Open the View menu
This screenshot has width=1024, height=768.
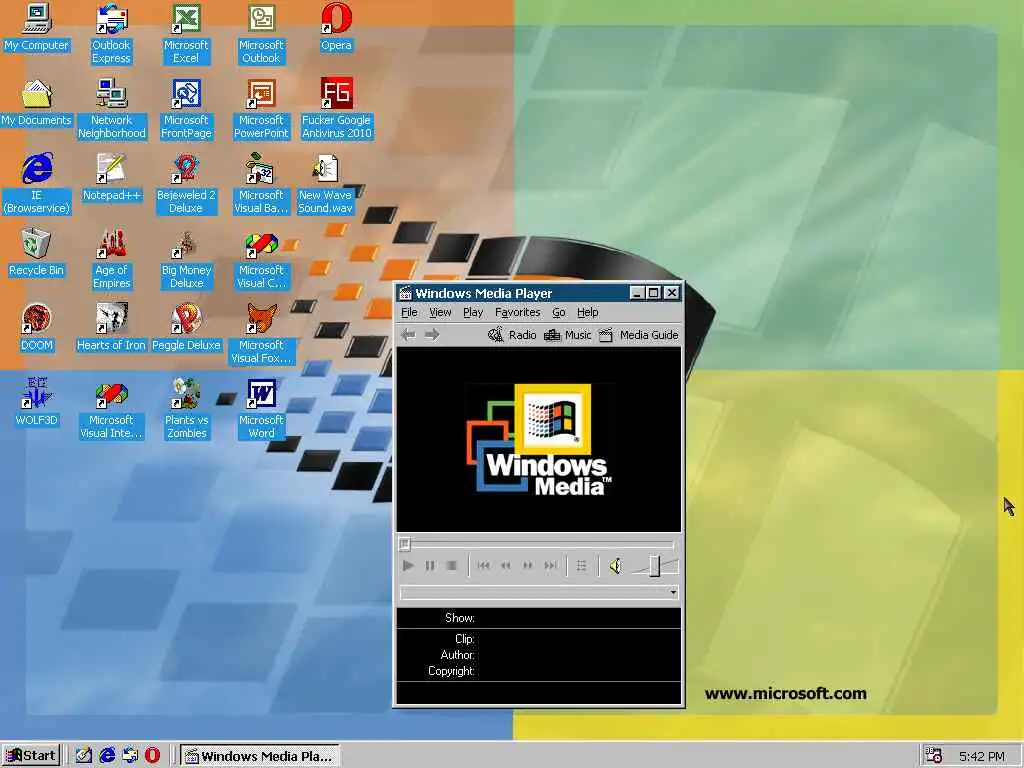pyautogui.click(x=440, y=312)
